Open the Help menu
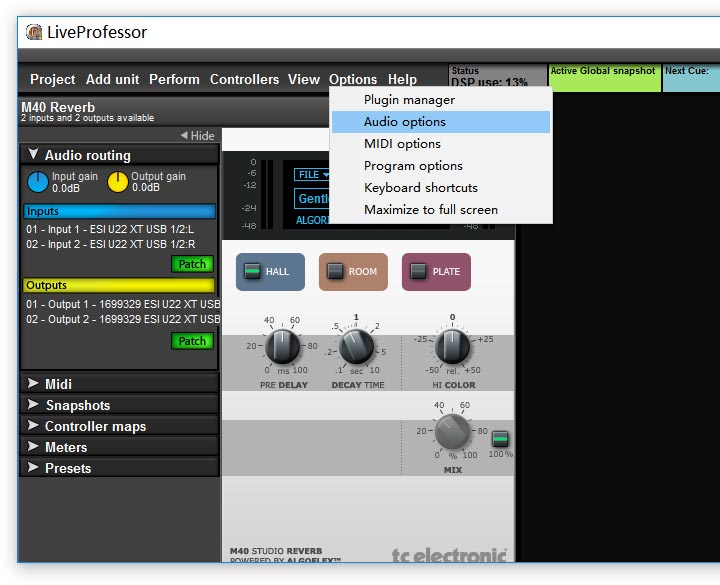720x585 pixels. 402,79
